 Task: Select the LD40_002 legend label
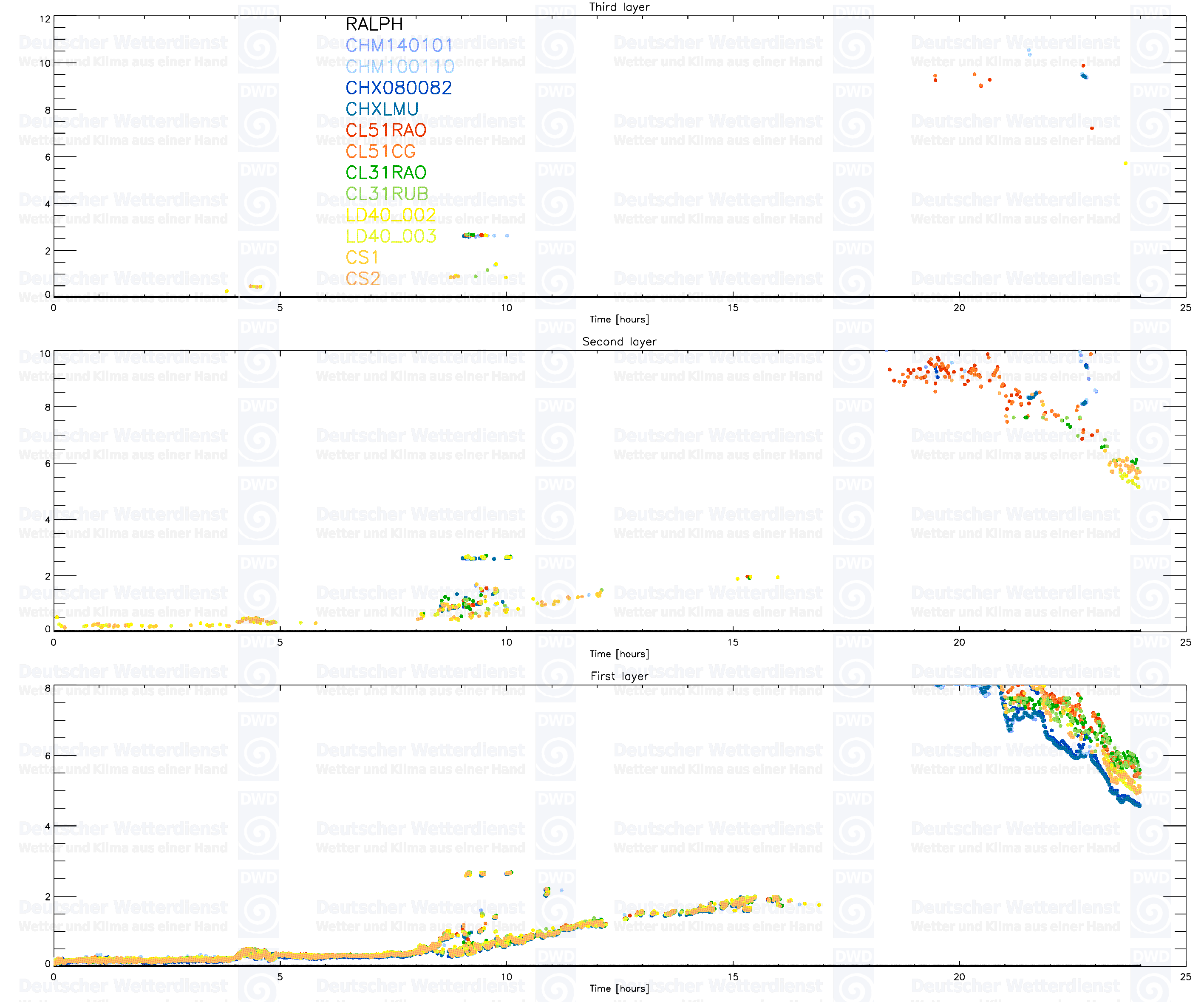391,215
